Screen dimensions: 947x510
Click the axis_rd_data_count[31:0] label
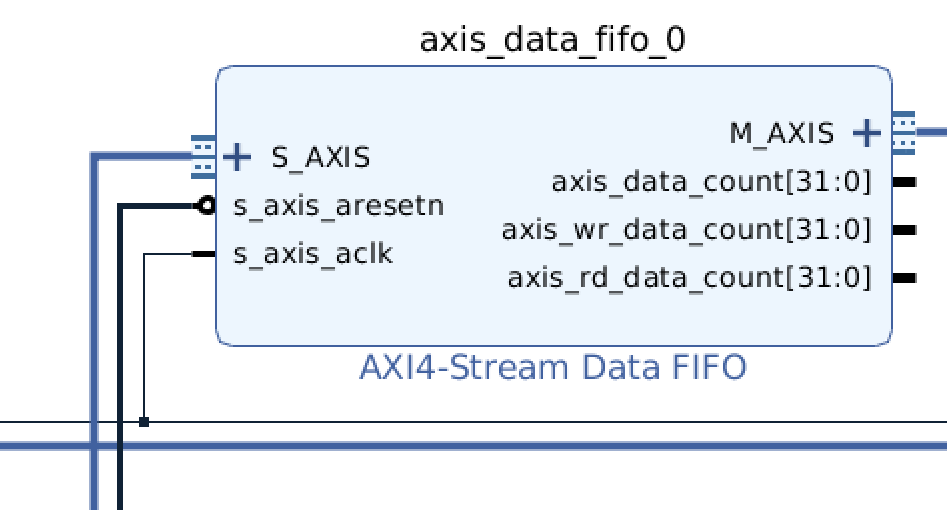(689, 277)
